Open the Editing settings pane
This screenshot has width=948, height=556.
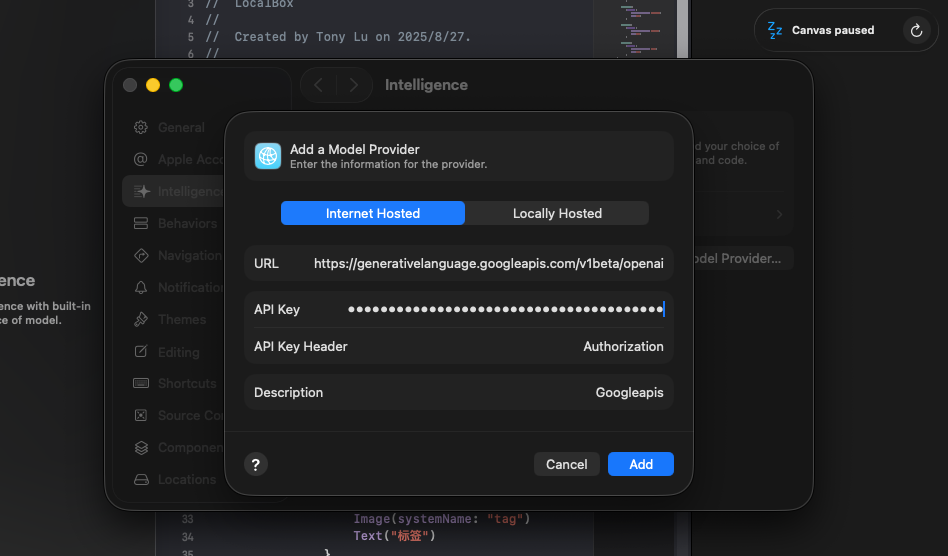[178, 352]
